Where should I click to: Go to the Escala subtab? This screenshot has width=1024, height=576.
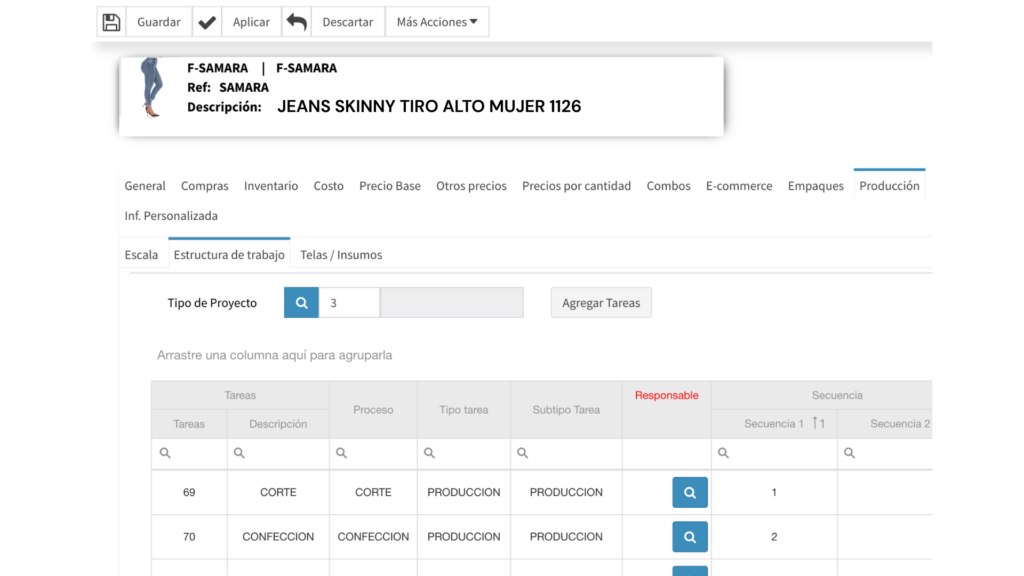[x=141, y=255]
